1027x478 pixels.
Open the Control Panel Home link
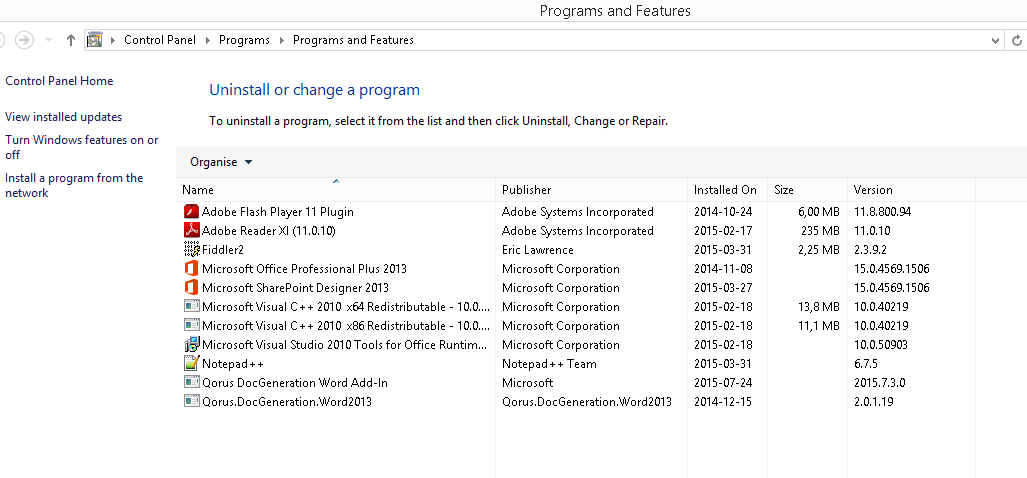click(59, 81)
